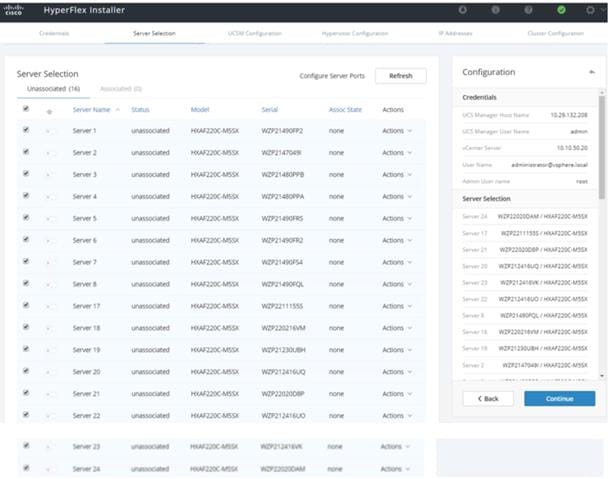Go to the Cluster Configuration step
This screenshot has width=610, height=479.
point(556,33)
